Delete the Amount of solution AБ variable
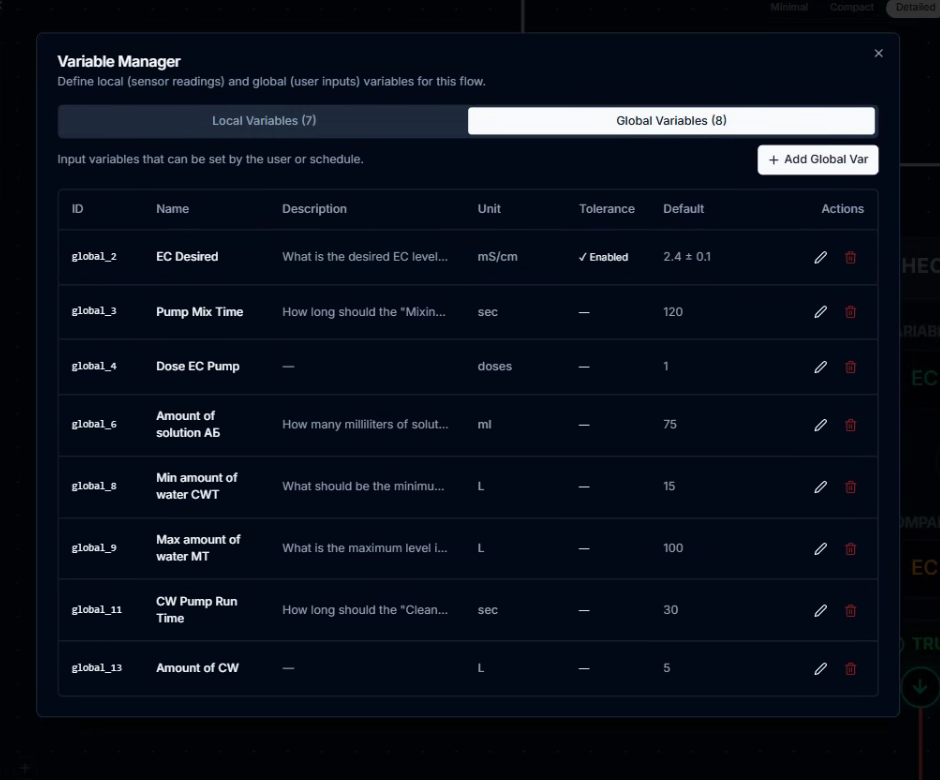The width and height of the screenshot is (940, 780). pos(850,425)
